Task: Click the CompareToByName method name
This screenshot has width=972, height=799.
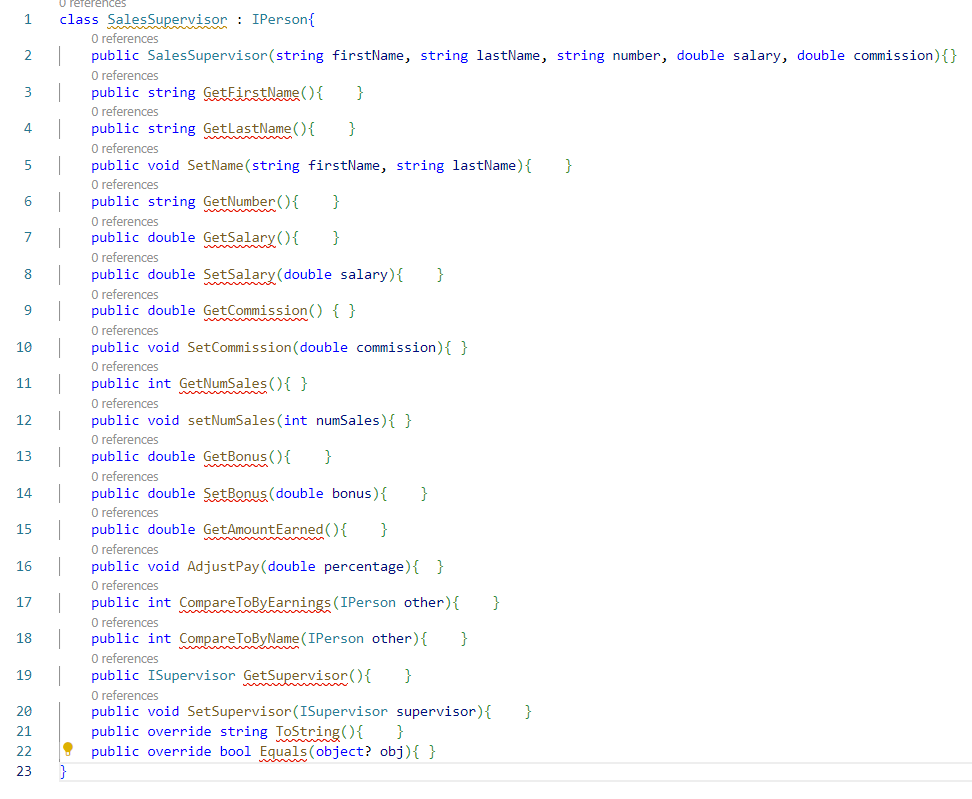Action: 239,638
